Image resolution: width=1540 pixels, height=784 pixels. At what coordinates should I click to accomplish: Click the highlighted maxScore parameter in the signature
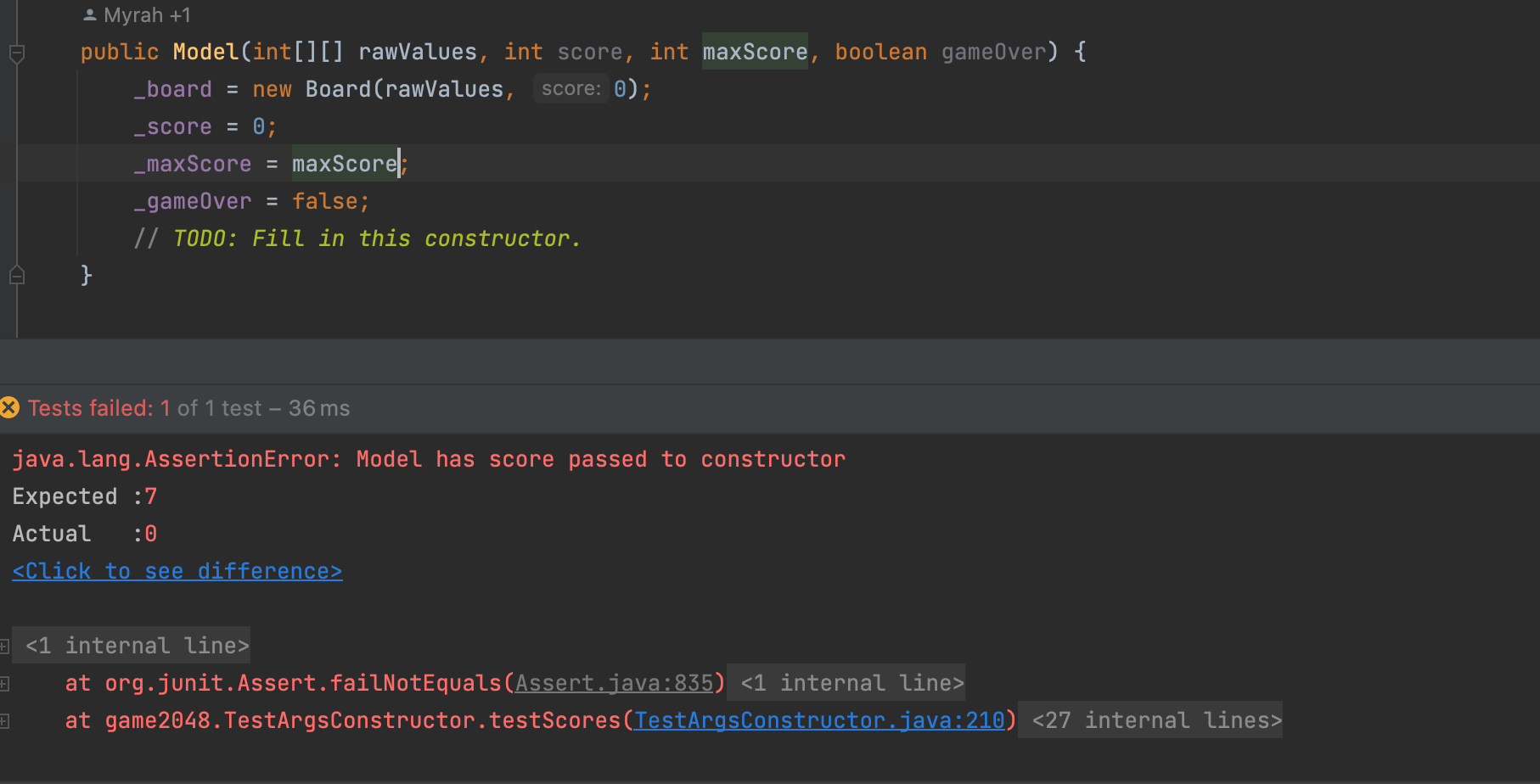click(755, 52)
